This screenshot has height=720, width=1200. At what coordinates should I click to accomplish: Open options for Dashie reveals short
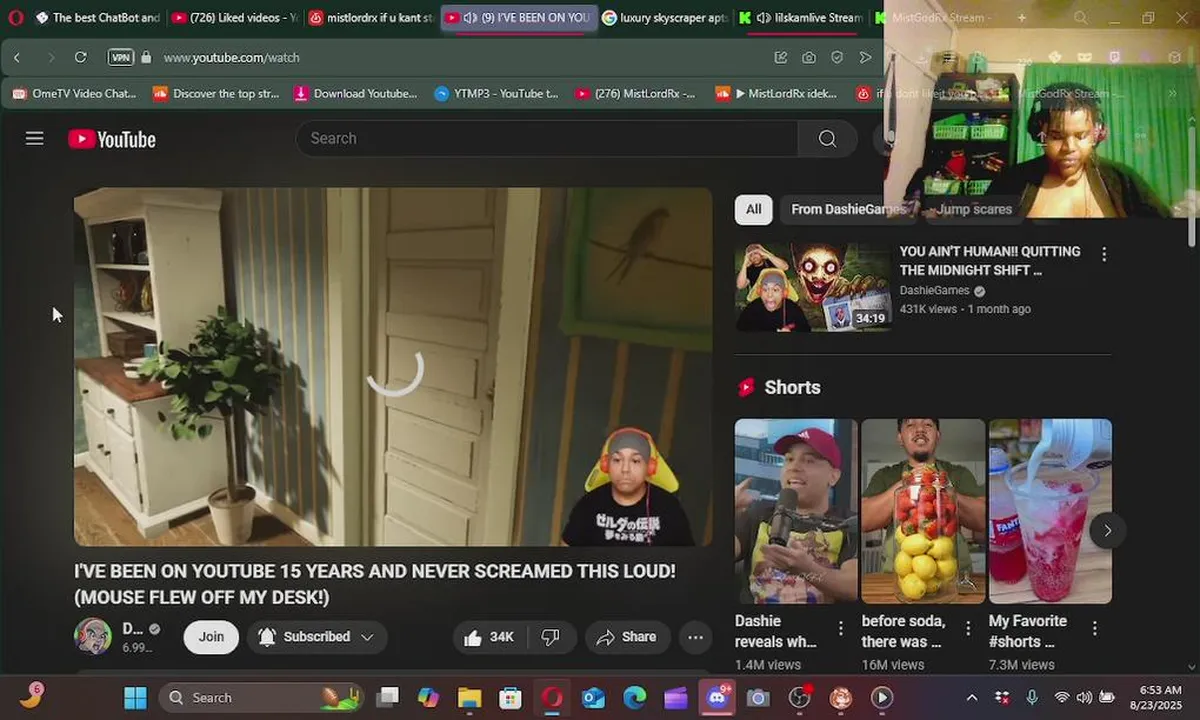841,628
